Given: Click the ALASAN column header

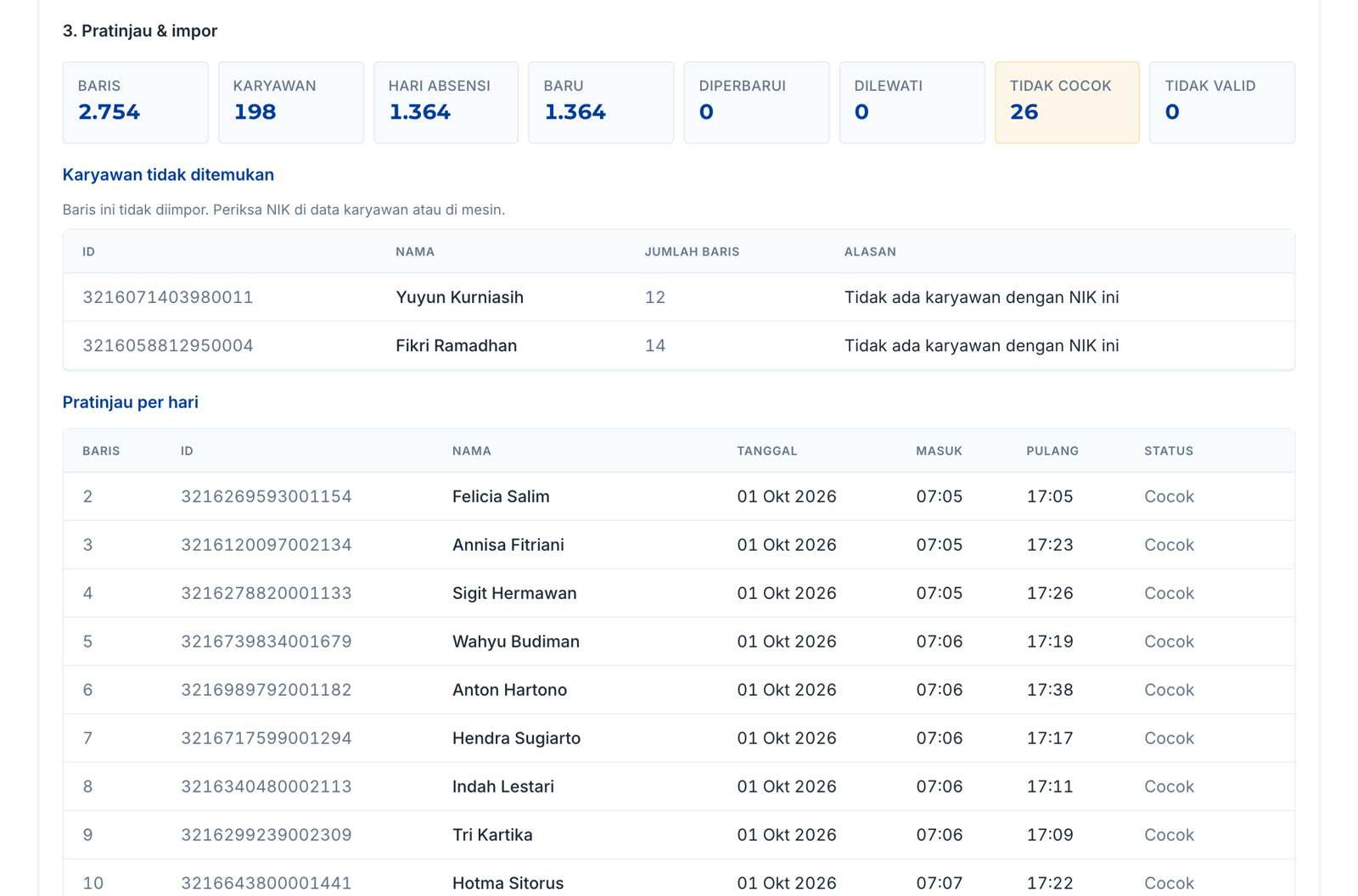Looking at the screenshot, I should click(870, 252).
